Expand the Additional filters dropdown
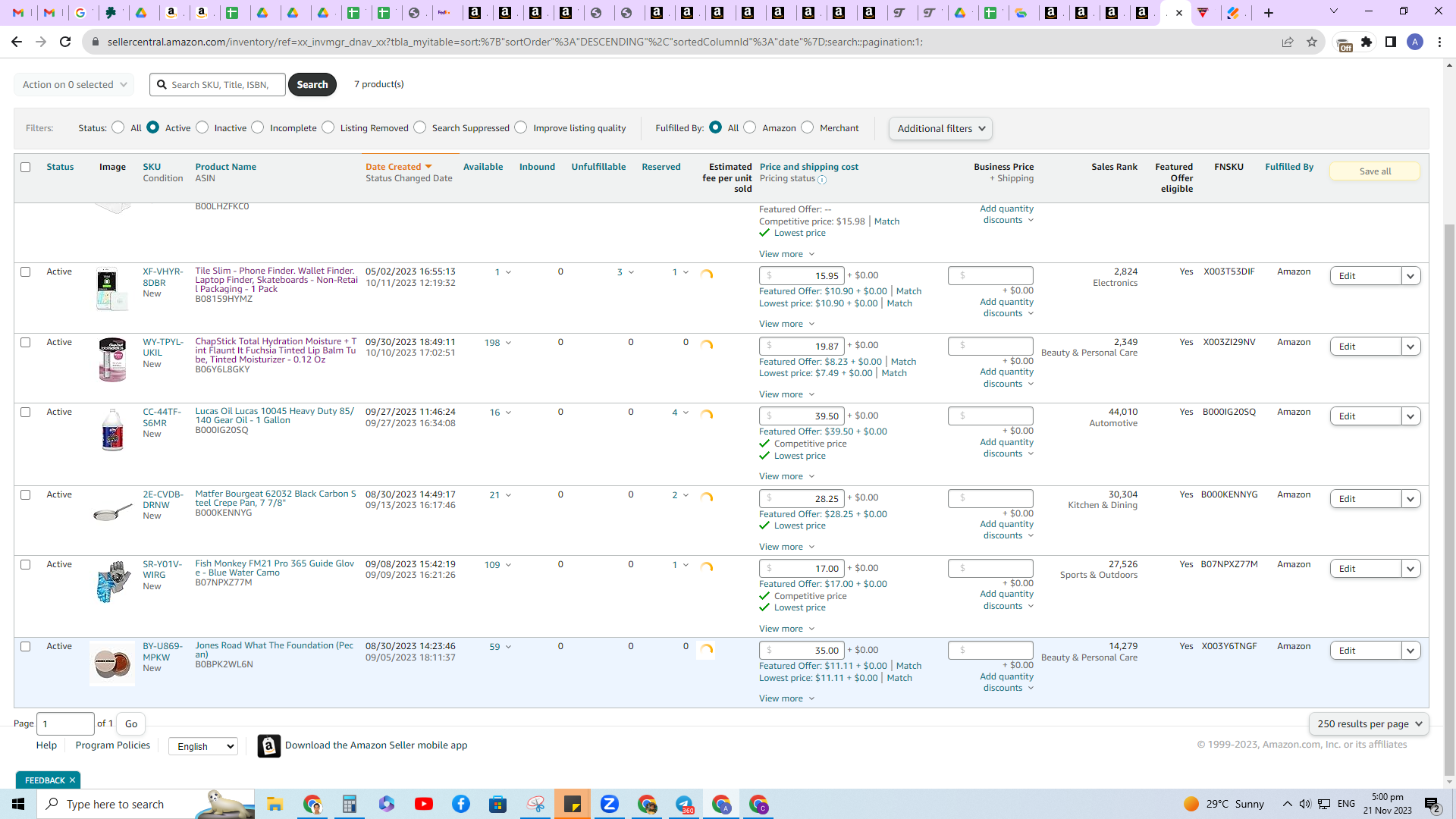The height and width of the screenshot is (819, 1456). coord(940,128)
